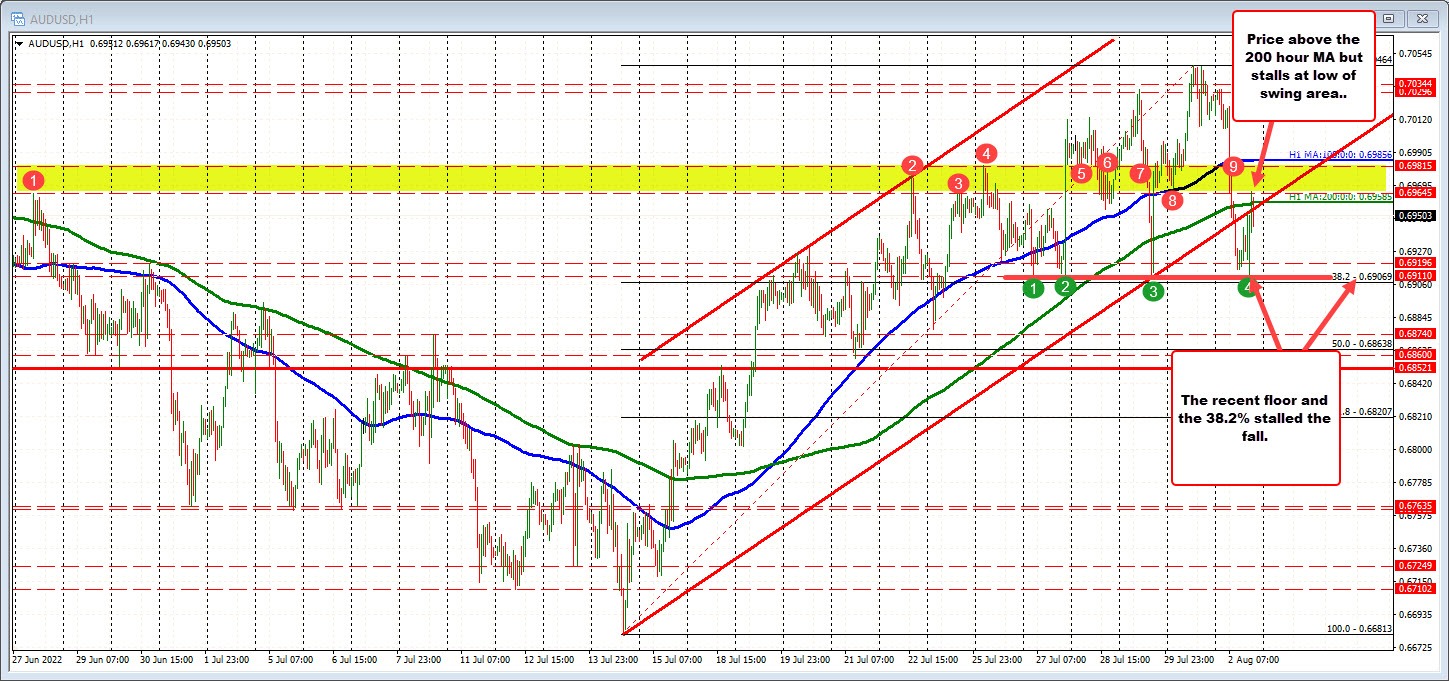1449x681 pixels.
Task: Click the restore window button
Action: (x=1389, y=18)
